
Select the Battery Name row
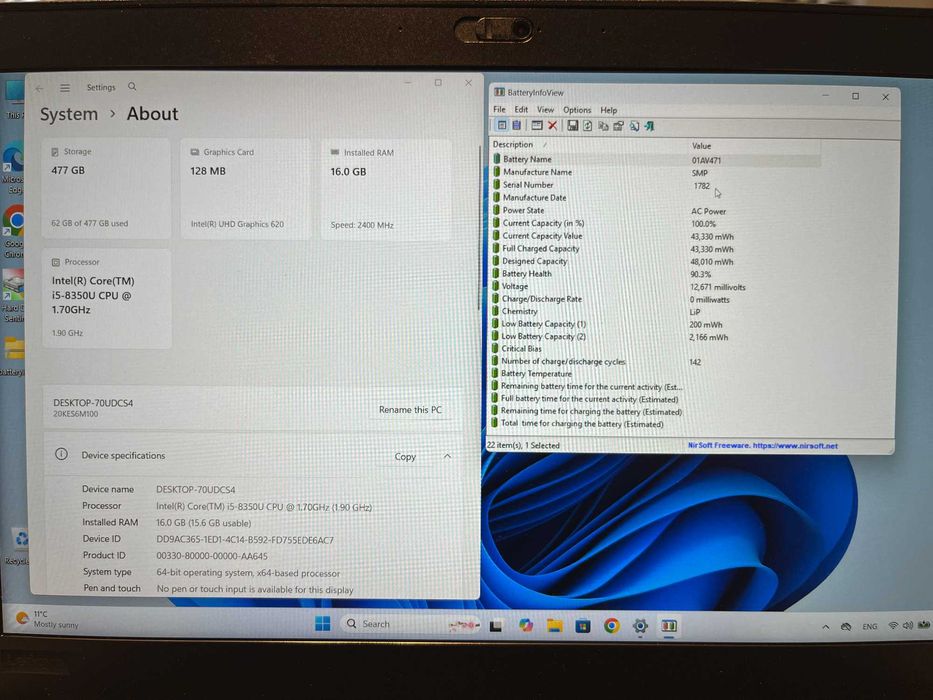[x=656, y=160]
